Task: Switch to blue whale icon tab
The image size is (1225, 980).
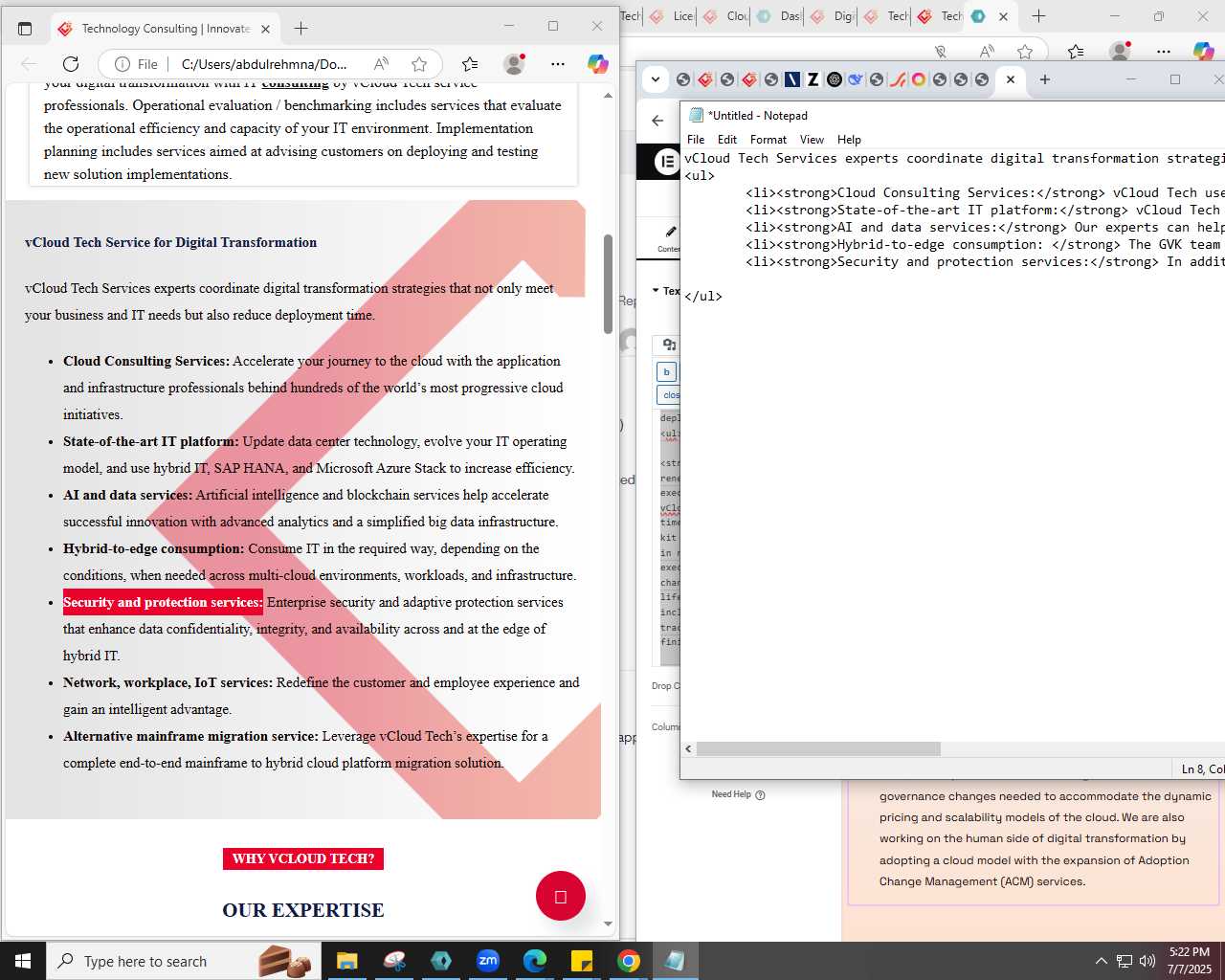Action: click(x=856, y=79)
